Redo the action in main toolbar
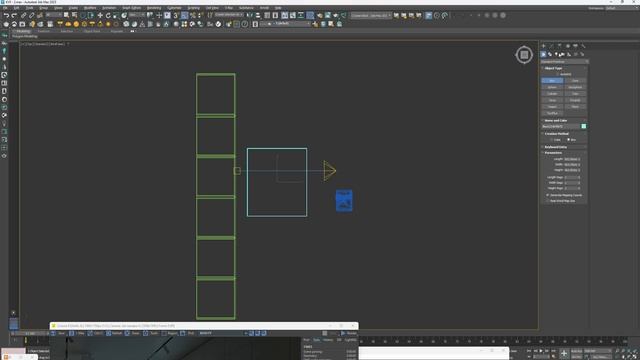The height and width of the screenshot is (360, 640). tap(14, 16)
